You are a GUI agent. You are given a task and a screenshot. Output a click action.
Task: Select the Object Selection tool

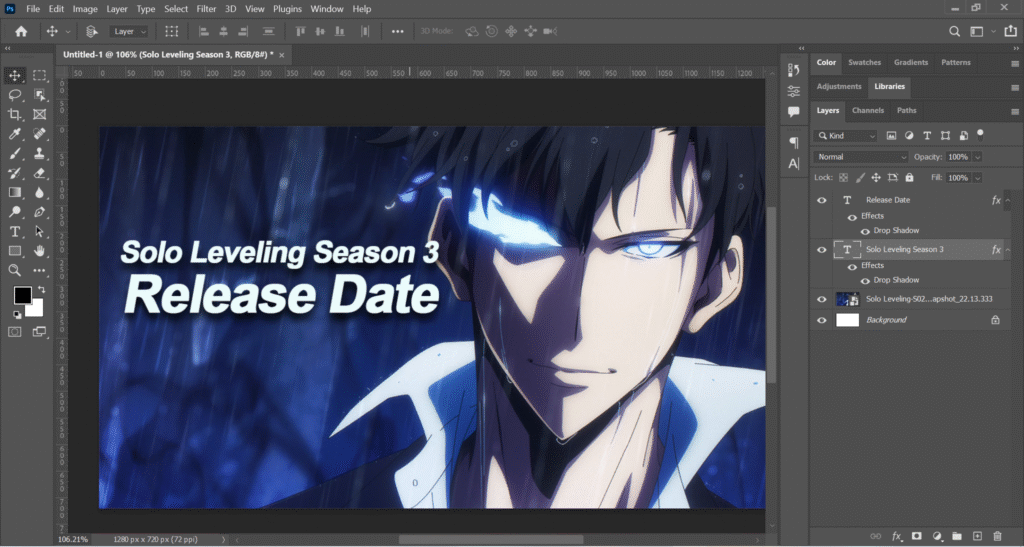(39, 95)
